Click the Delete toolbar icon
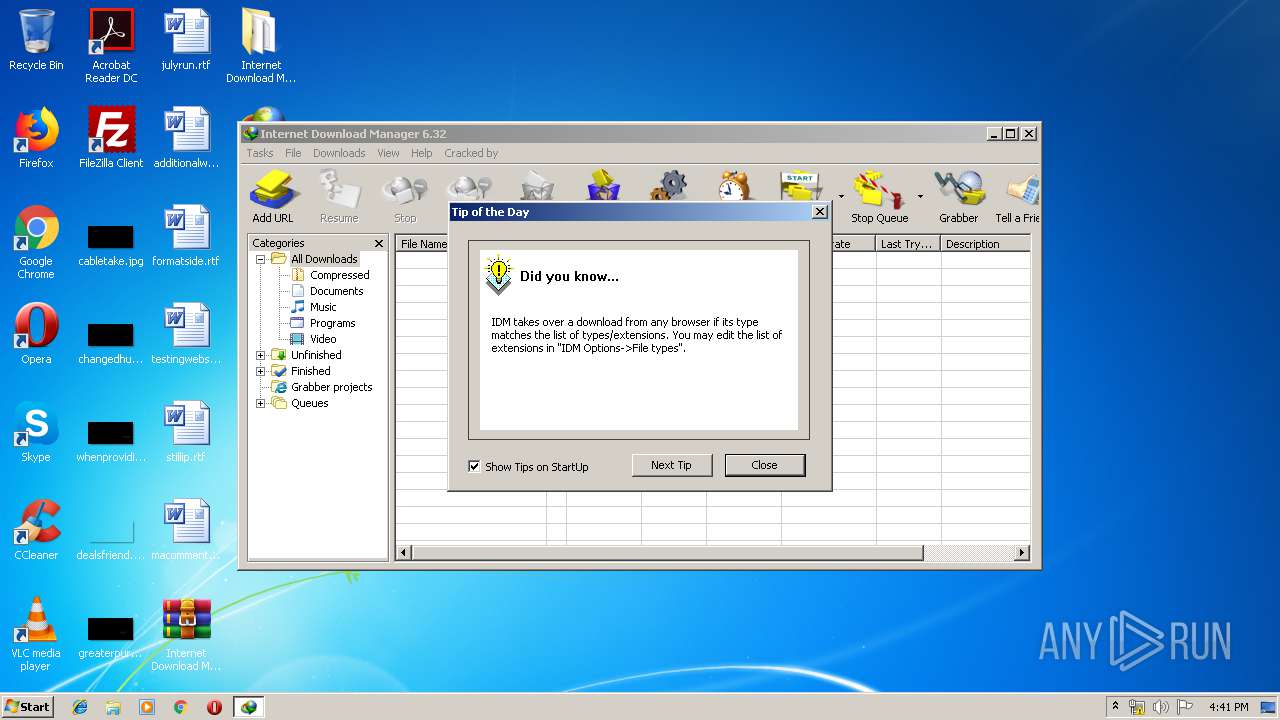1280x720 pixels. click(538, 187)
